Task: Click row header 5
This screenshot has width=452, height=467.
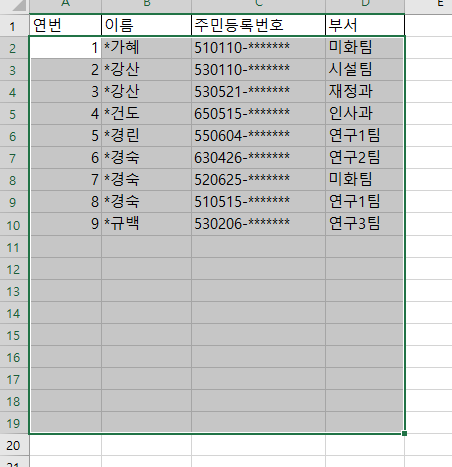Action: [14, 114]
